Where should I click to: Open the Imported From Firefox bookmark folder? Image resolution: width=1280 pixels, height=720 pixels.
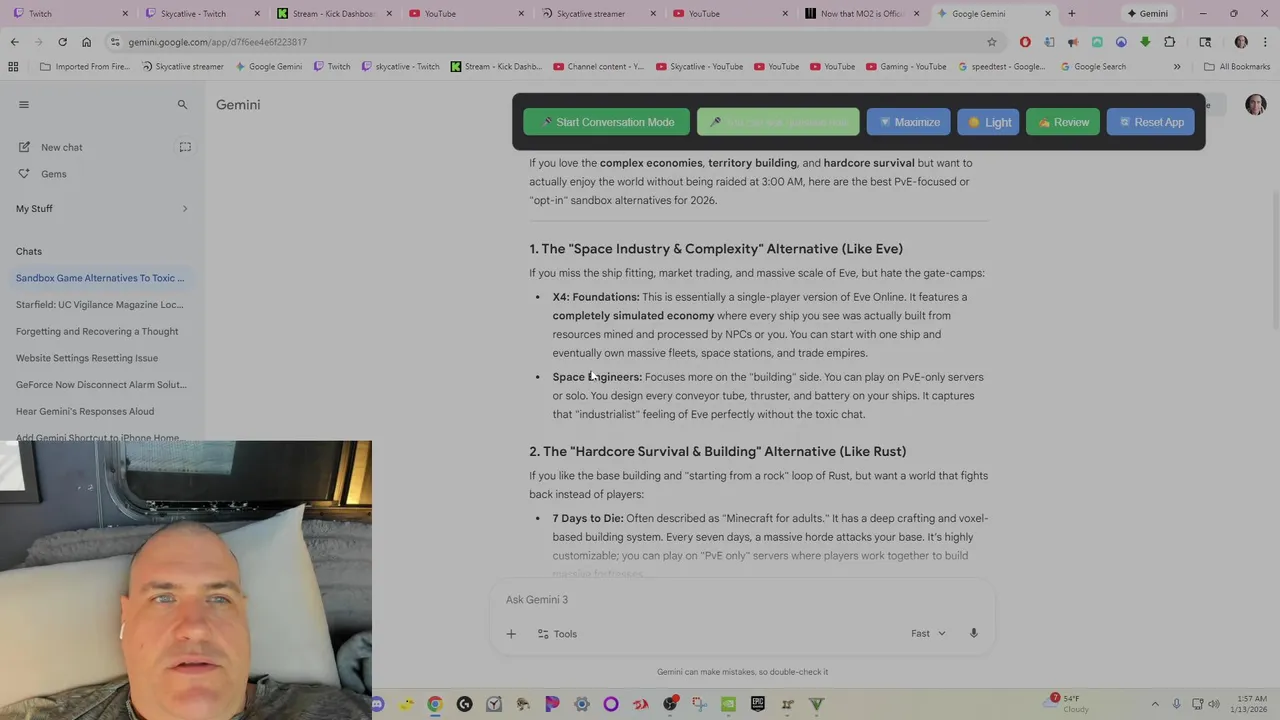coord(83,67)
